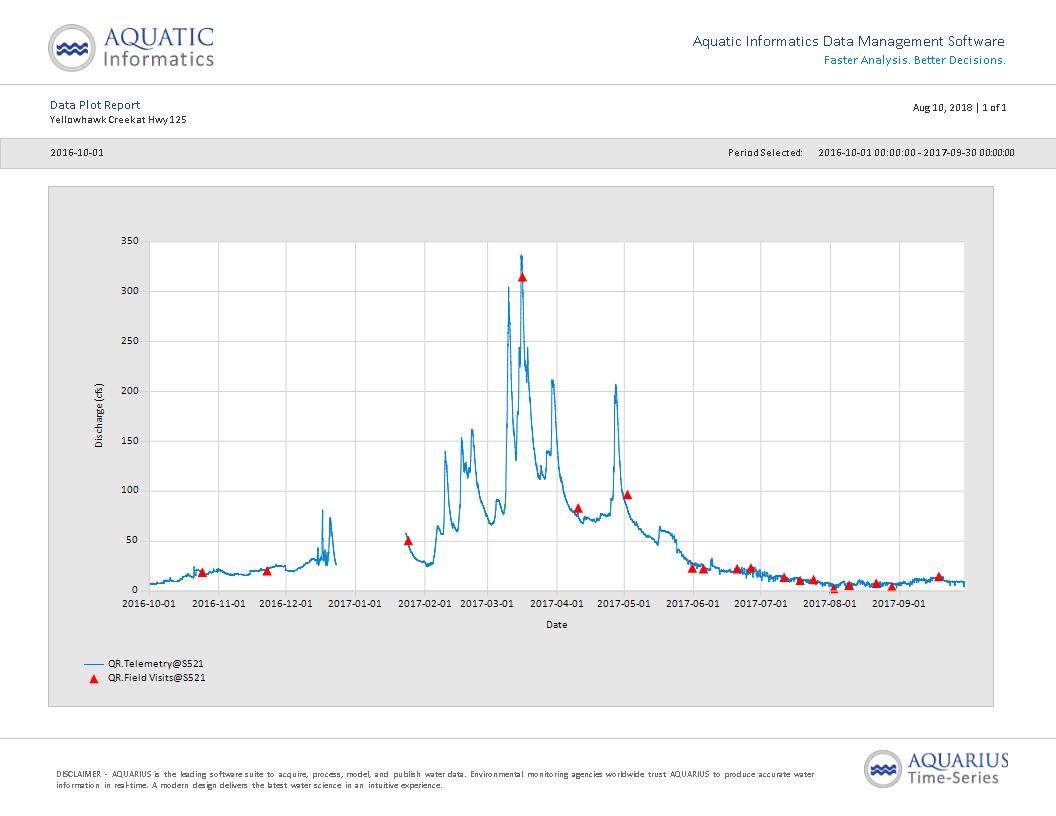Viewport: 1056px width, 816px height.
Task: Click the field visit marker at the March peak
Action: click(x=522, y=277)
